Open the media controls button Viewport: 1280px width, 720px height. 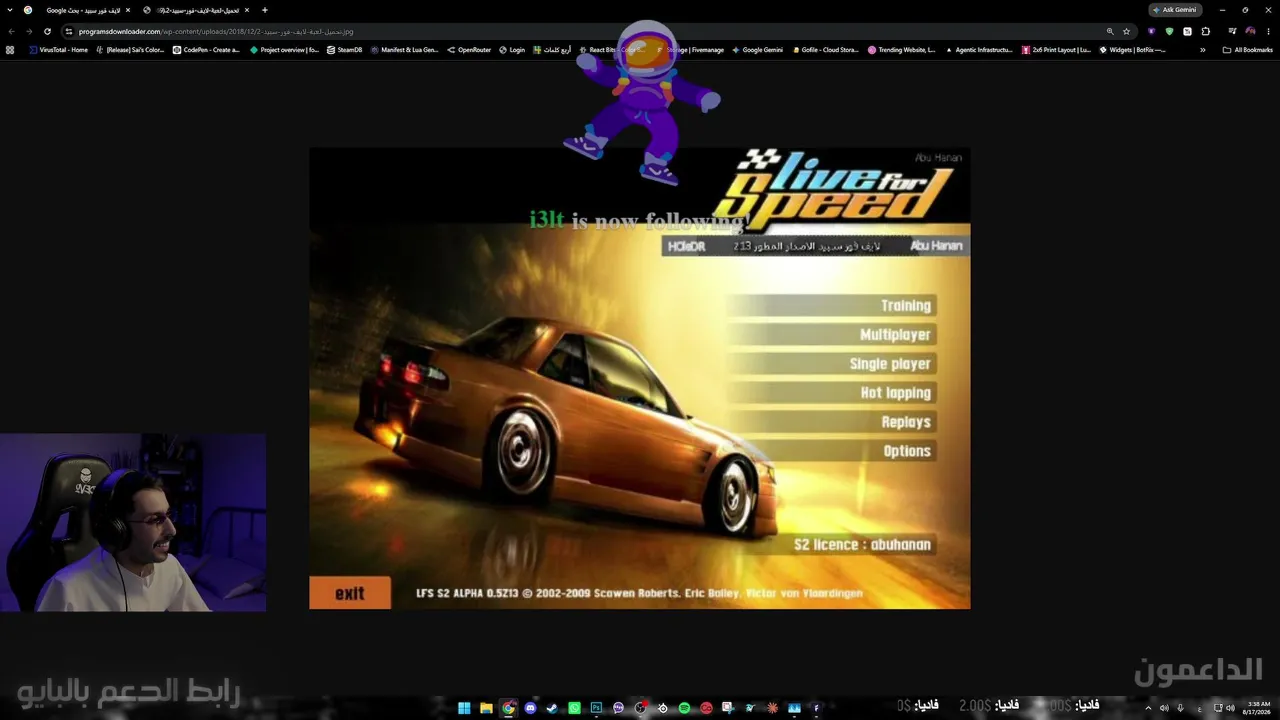point(1232,31)
